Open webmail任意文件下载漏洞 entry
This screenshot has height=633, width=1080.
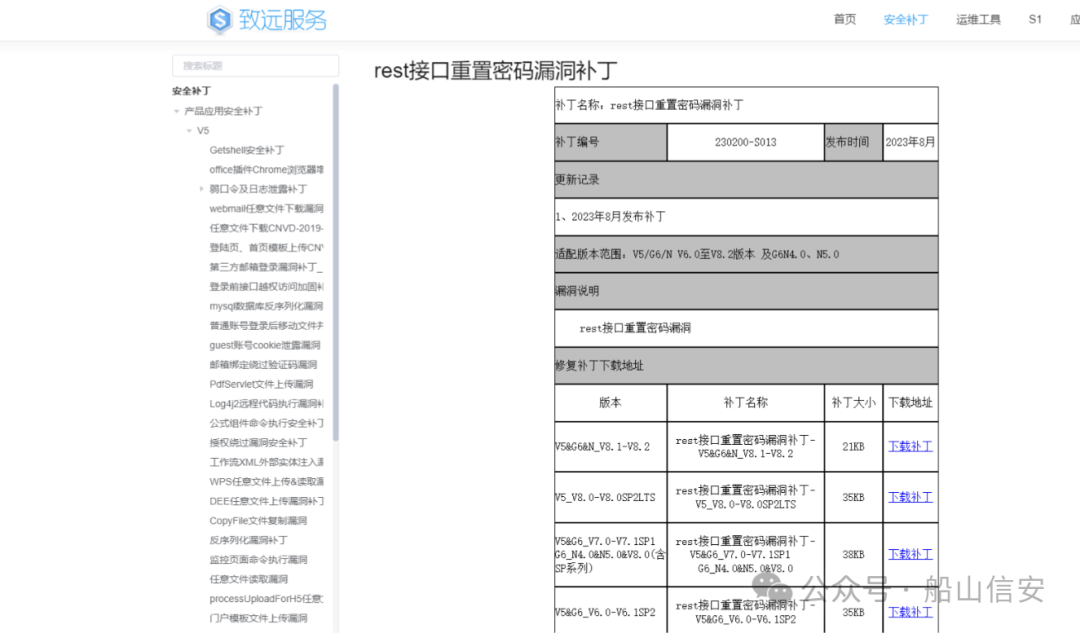click(x=267, y=208)
